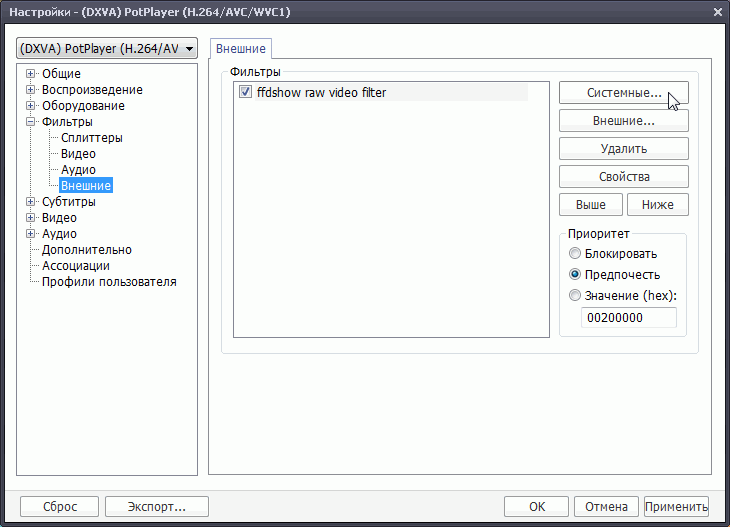
Task: Select Ассоциации in the settings tree
Action: [x=76, y=266]
